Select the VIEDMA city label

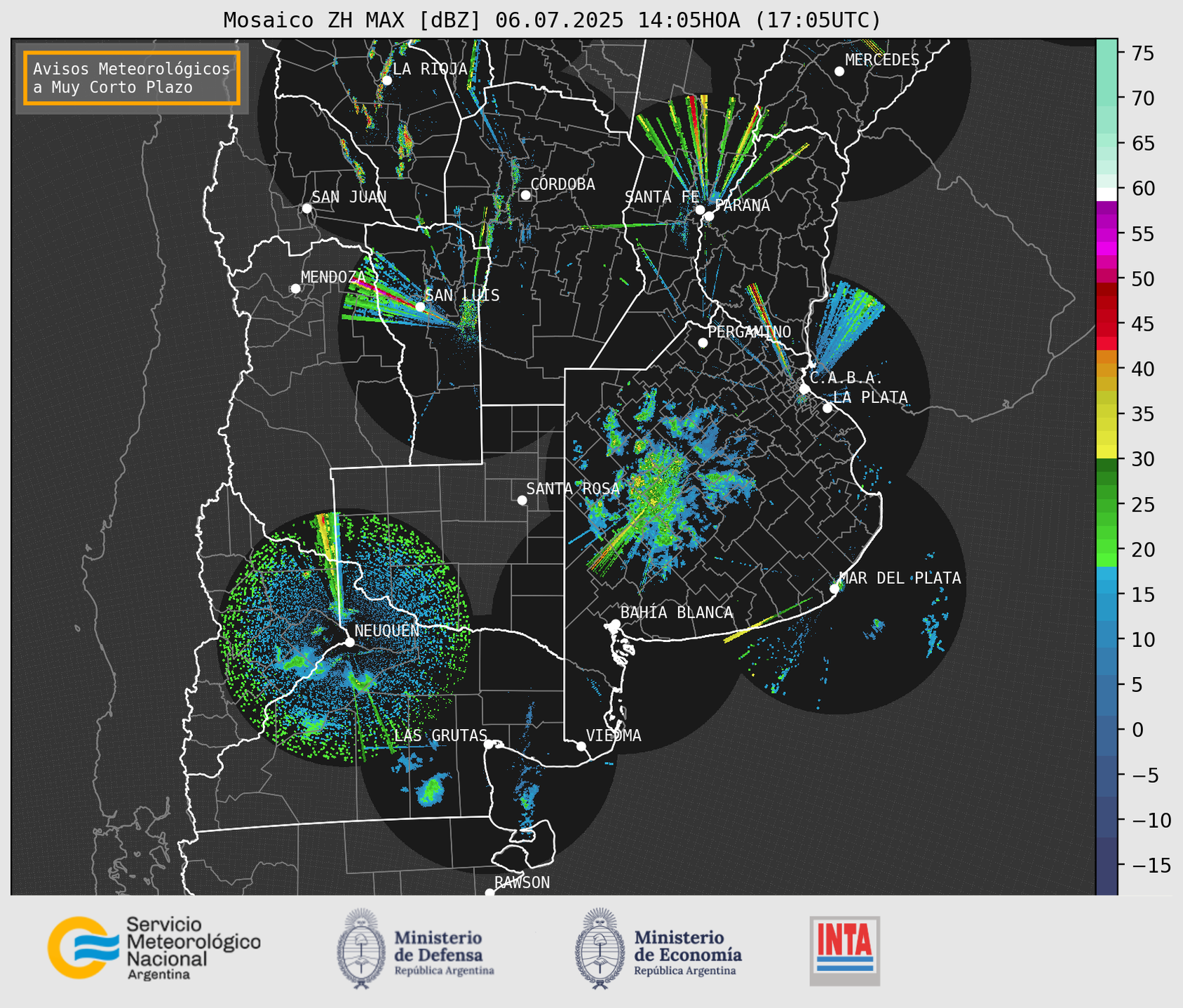click(x=614, y=735)
